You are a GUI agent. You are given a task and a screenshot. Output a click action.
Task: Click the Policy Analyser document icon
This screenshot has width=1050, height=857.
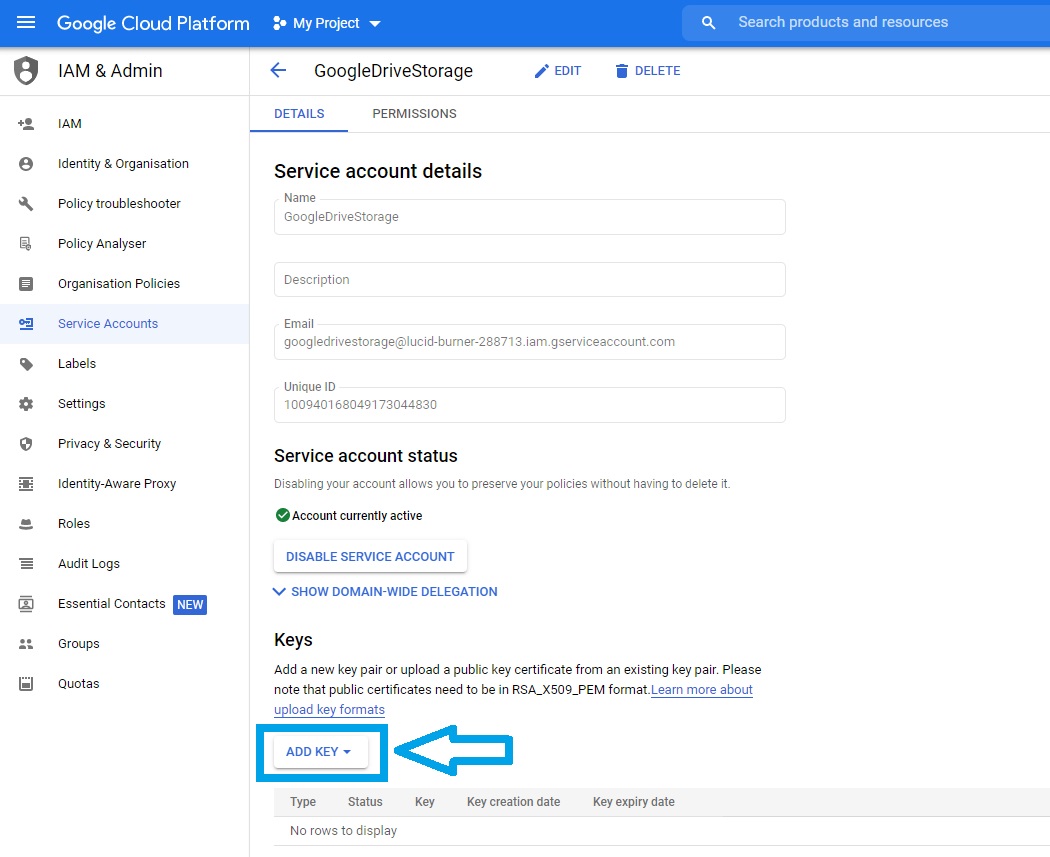coord(26,244)
